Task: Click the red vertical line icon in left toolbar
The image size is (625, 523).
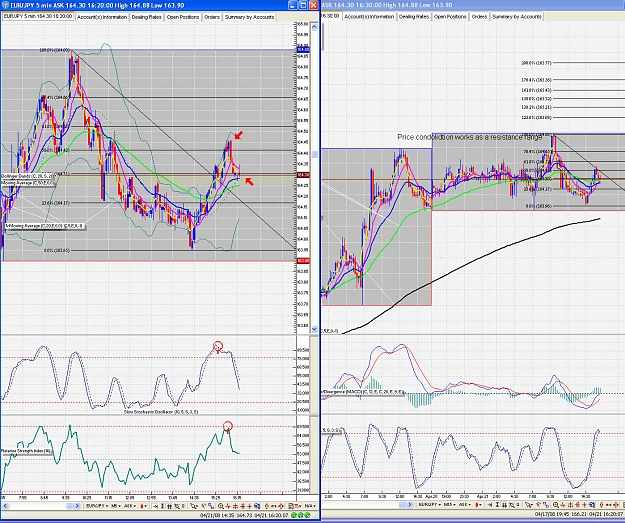Action: pos(235,506)
